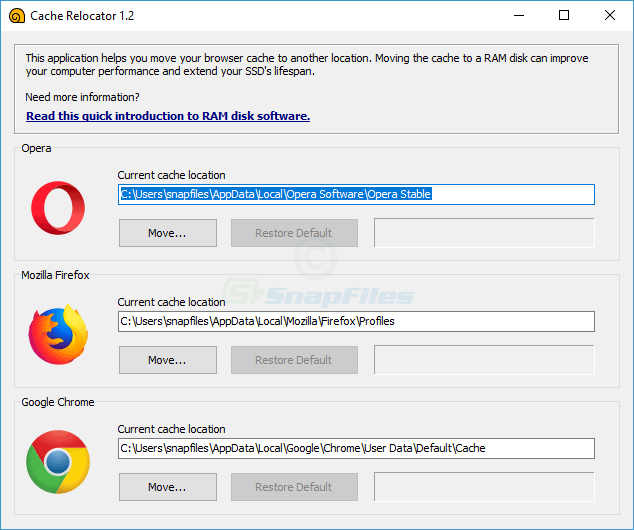Viewport: 634px width, 530px height.
Task: Click the Cache Relocator title bar icon
Action: (x=17, y=16)
